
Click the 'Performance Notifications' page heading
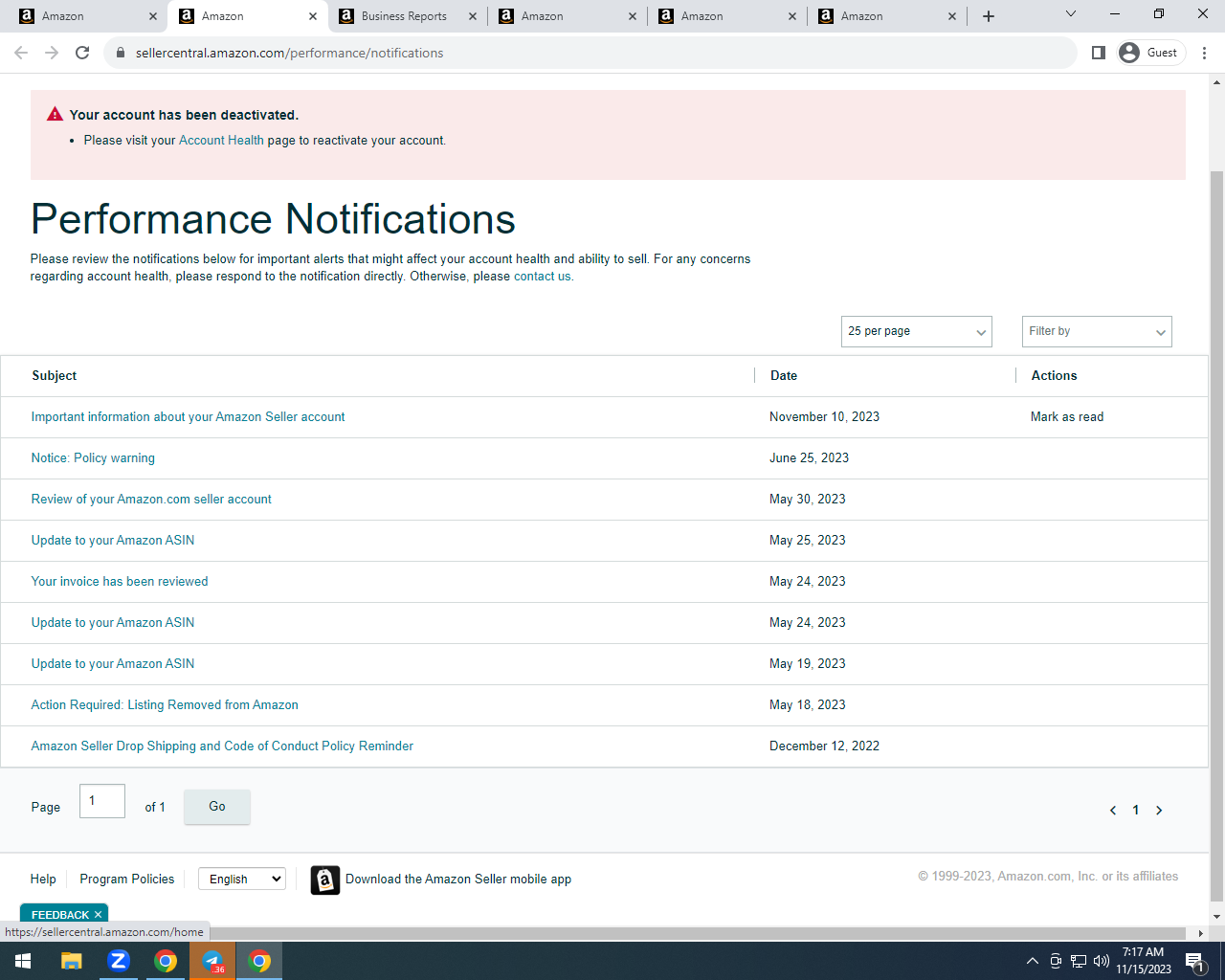click(273, 219)
